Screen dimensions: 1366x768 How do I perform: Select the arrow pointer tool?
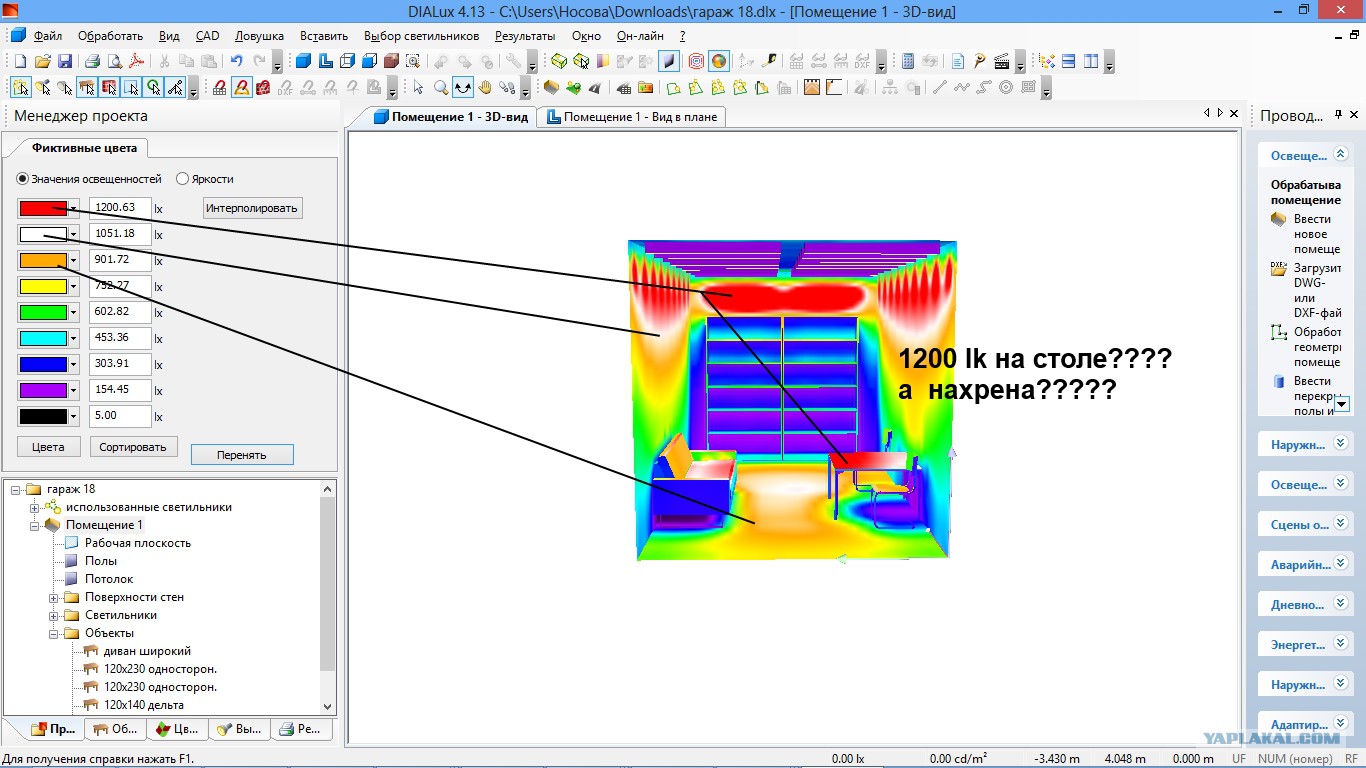(418, 87)
